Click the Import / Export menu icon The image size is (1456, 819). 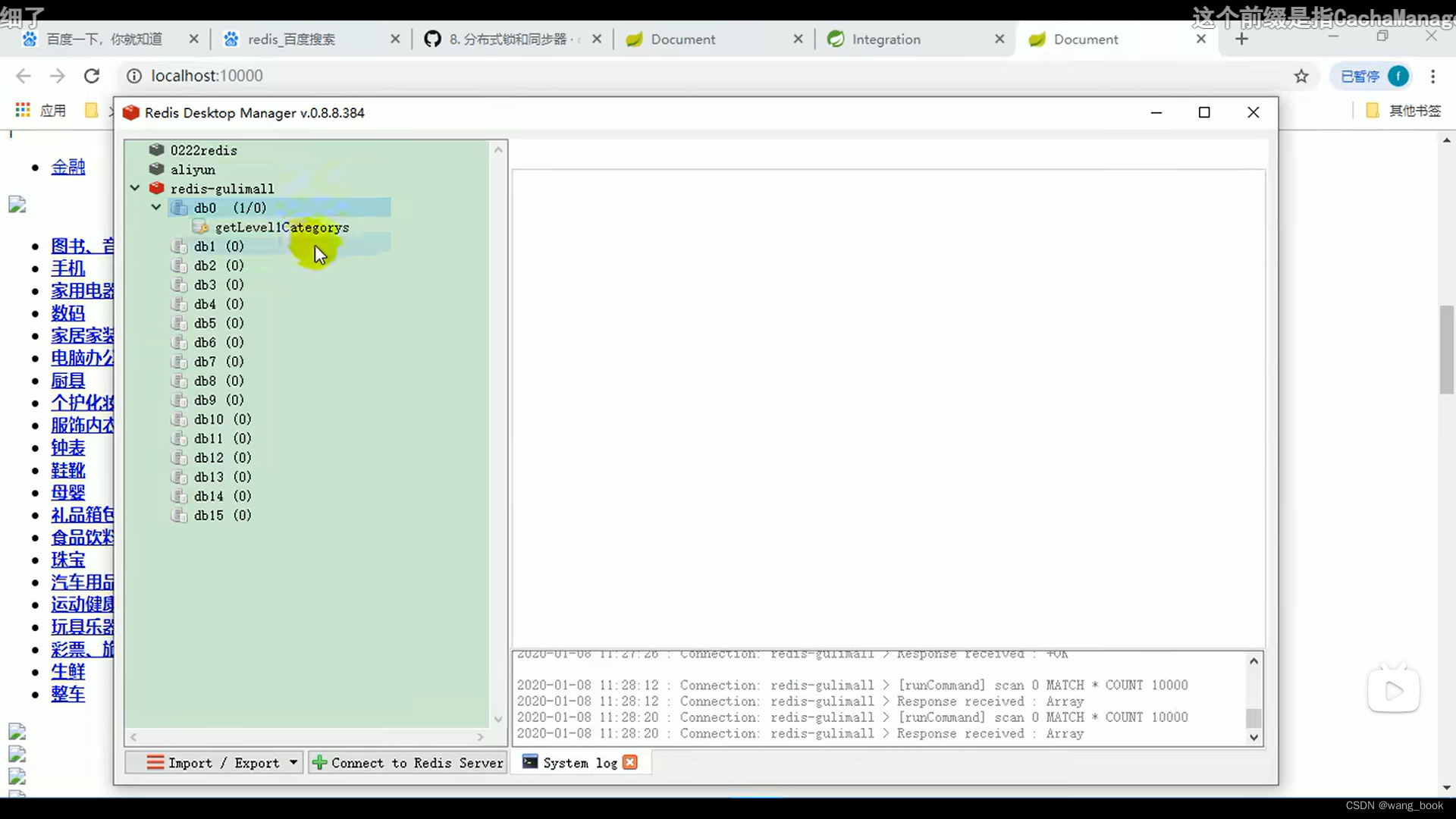(155, 763)
